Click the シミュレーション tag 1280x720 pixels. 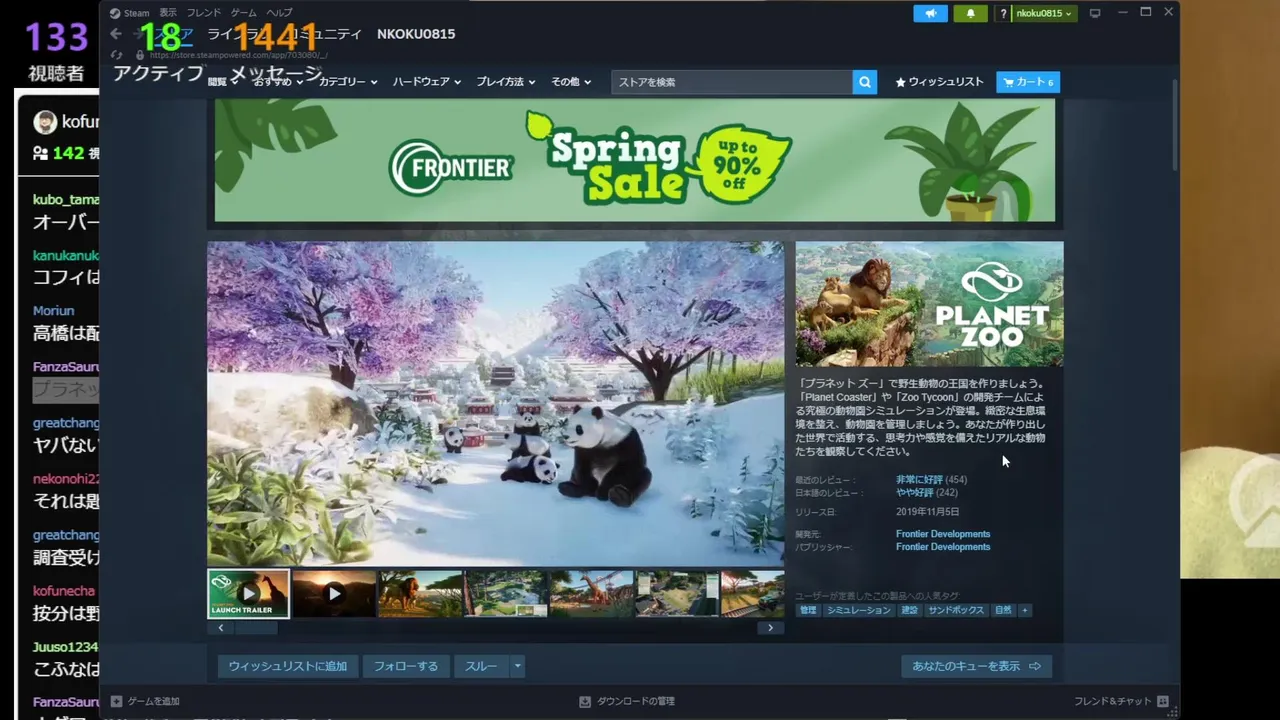(x=858, y=610)
